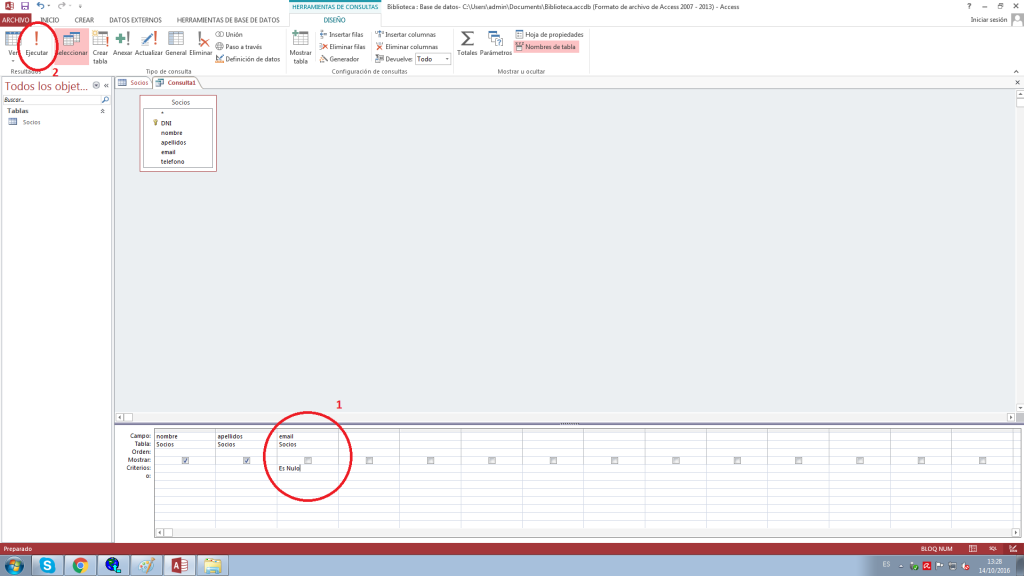Click Insertar filas in the ribbon
Viewport: 1024px width, 576px height.
[341, 34]
